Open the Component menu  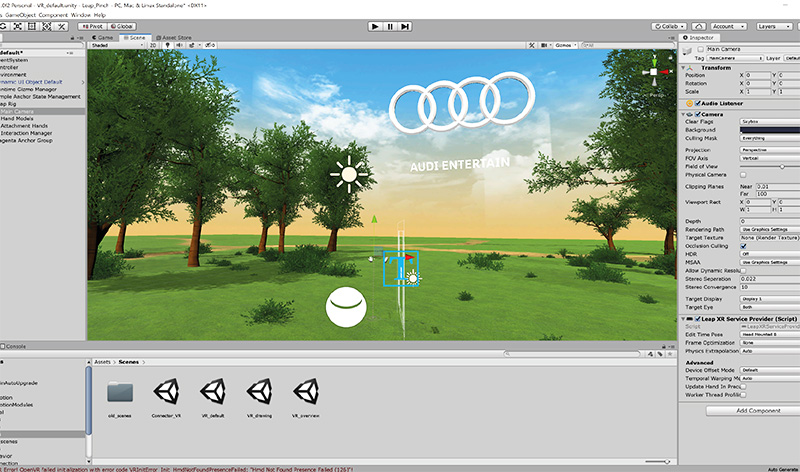(x=53, y=15)
